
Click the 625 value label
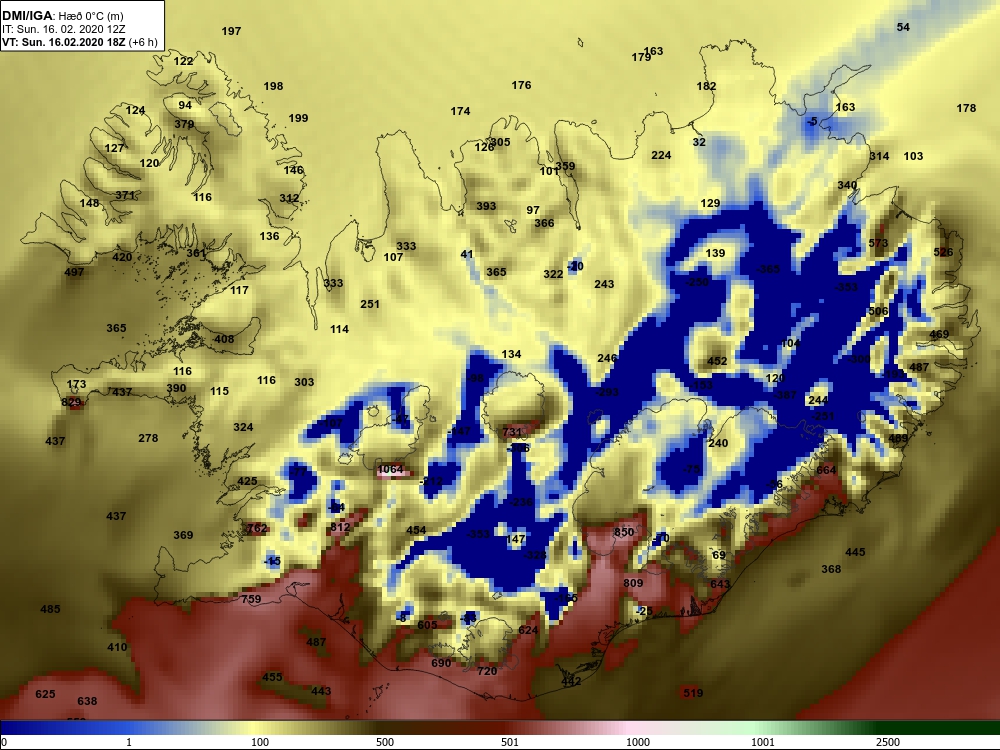45,694
